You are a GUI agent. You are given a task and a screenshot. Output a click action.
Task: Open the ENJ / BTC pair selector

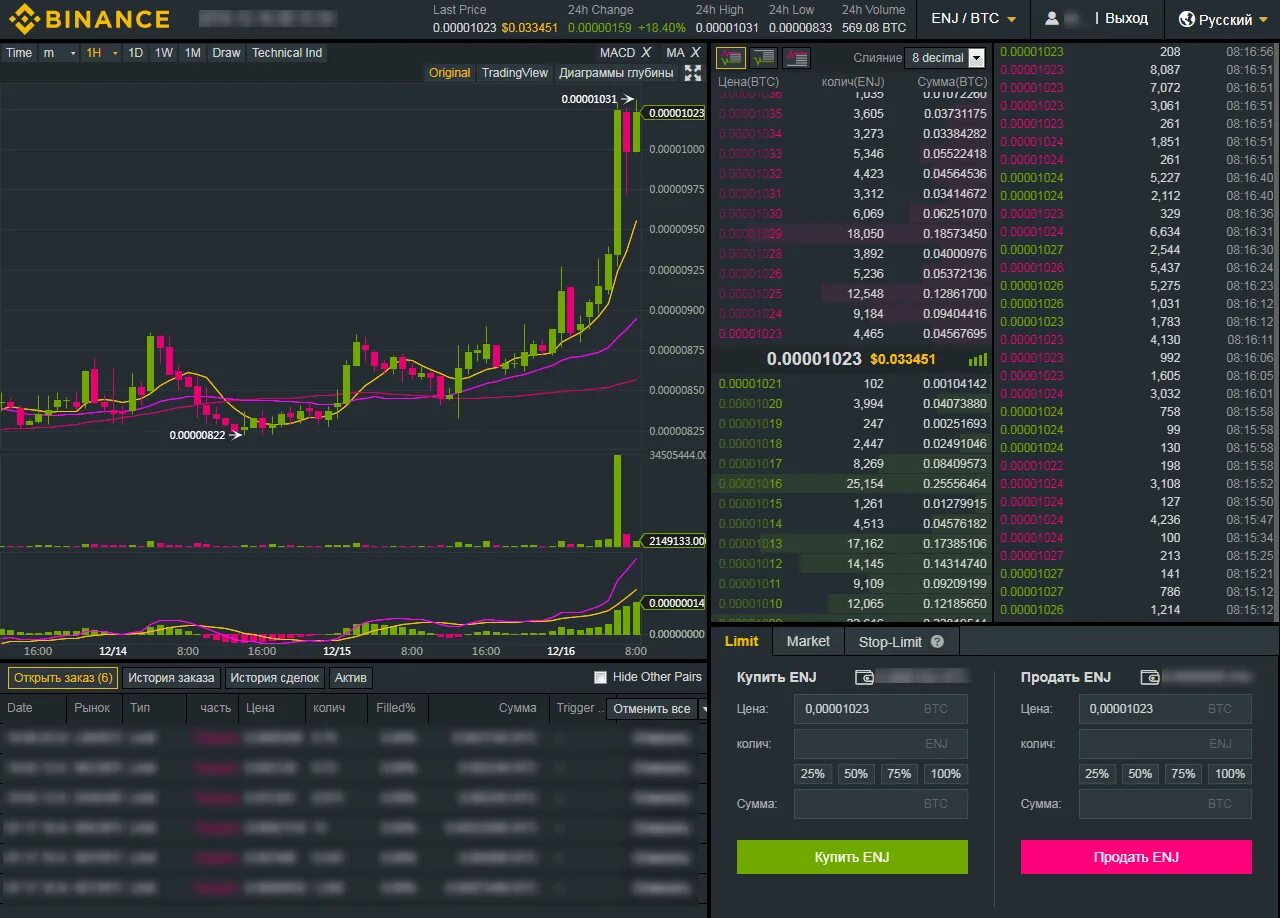pos(973,19)
